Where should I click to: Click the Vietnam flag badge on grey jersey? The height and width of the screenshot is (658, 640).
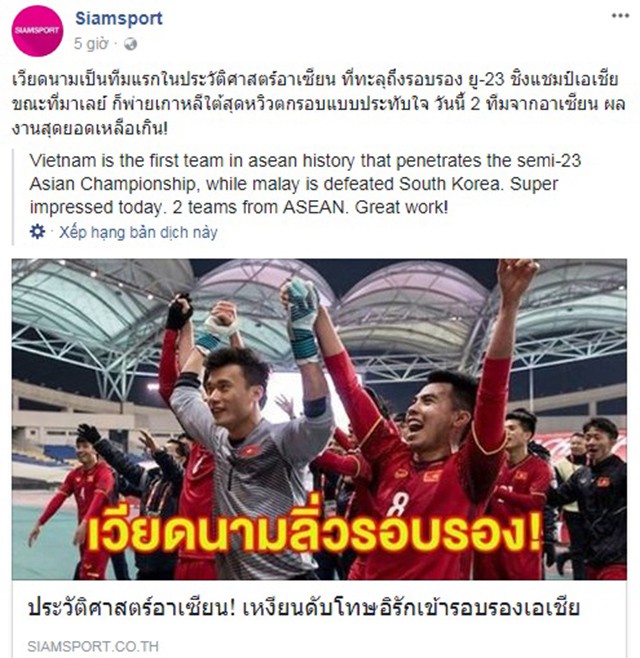pos(251,452)
